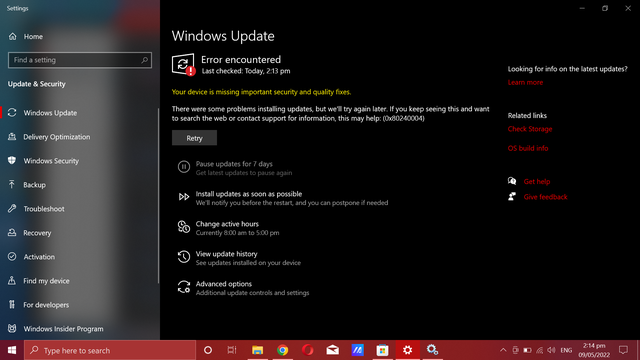Open Task View in taskbar
Image resolution: width=640 pixels, height=360 pixels.
[x=232, y=350]
